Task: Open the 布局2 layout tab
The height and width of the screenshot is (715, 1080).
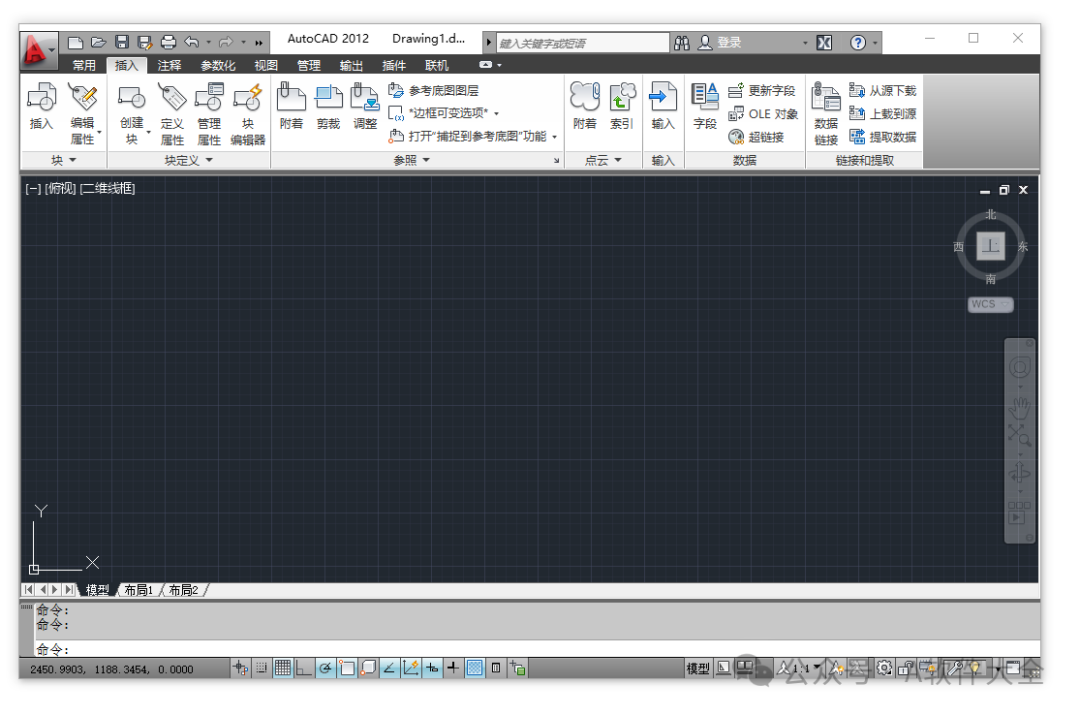Action: coord(184,590)
